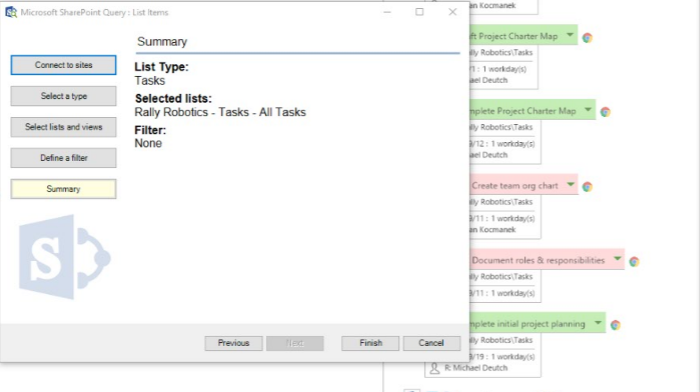Go to Select lists and views step
Viewport: 700px width, 392px height.
click(63, 127)
